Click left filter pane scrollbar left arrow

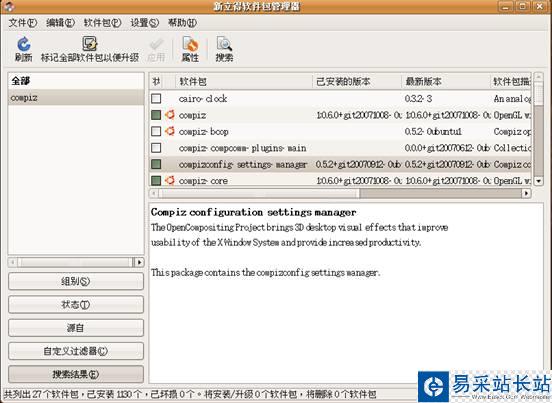click(13, 262)
